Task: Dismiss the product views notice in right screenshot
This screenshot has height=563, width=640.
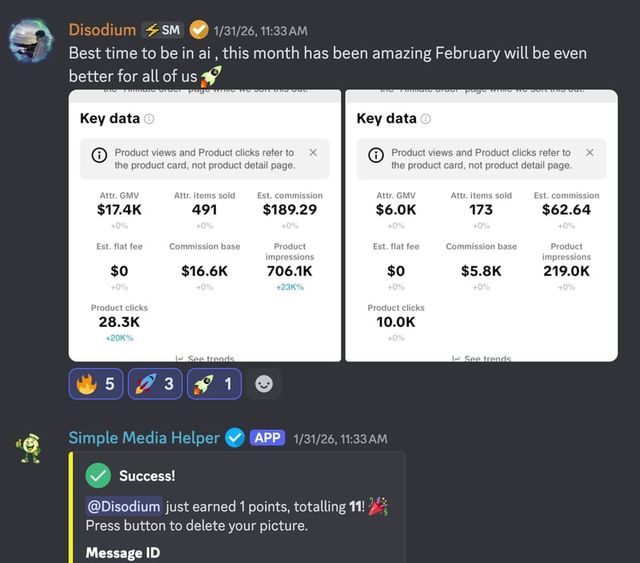Action: click(x=590, y=152)
